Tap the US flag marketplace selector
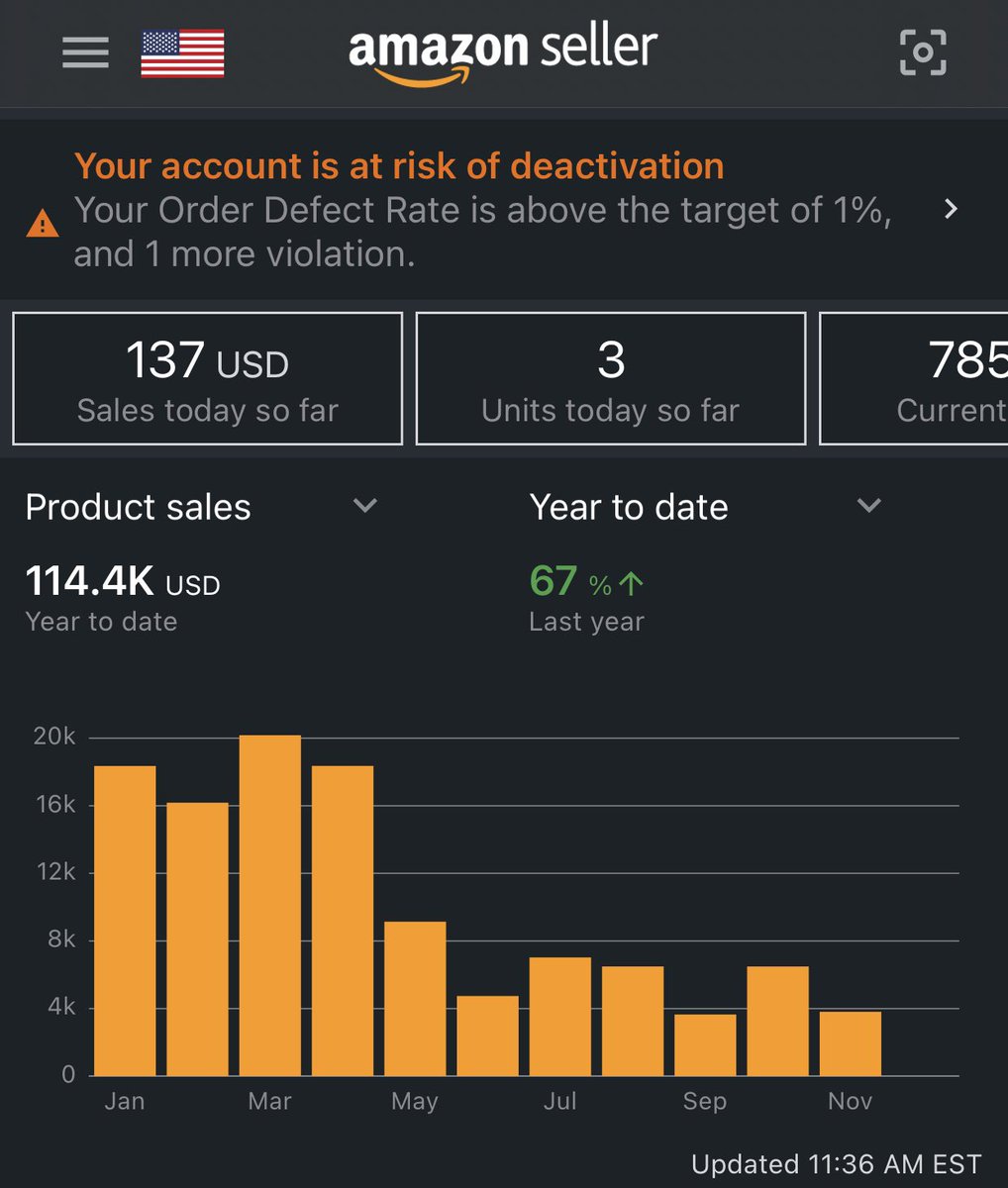Viewport: 1008px width, 1188px height. [x=182, y=53]
